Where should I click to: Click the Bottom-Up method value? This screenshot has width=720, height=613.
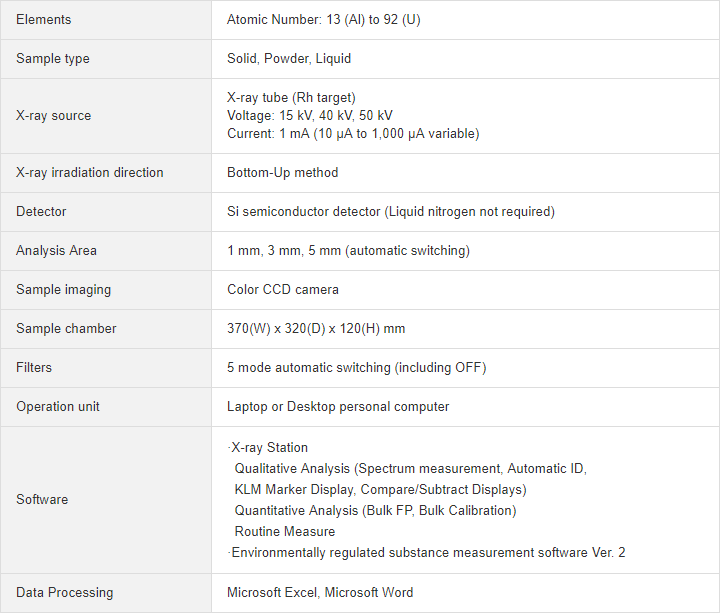click(x=282, y=173)
